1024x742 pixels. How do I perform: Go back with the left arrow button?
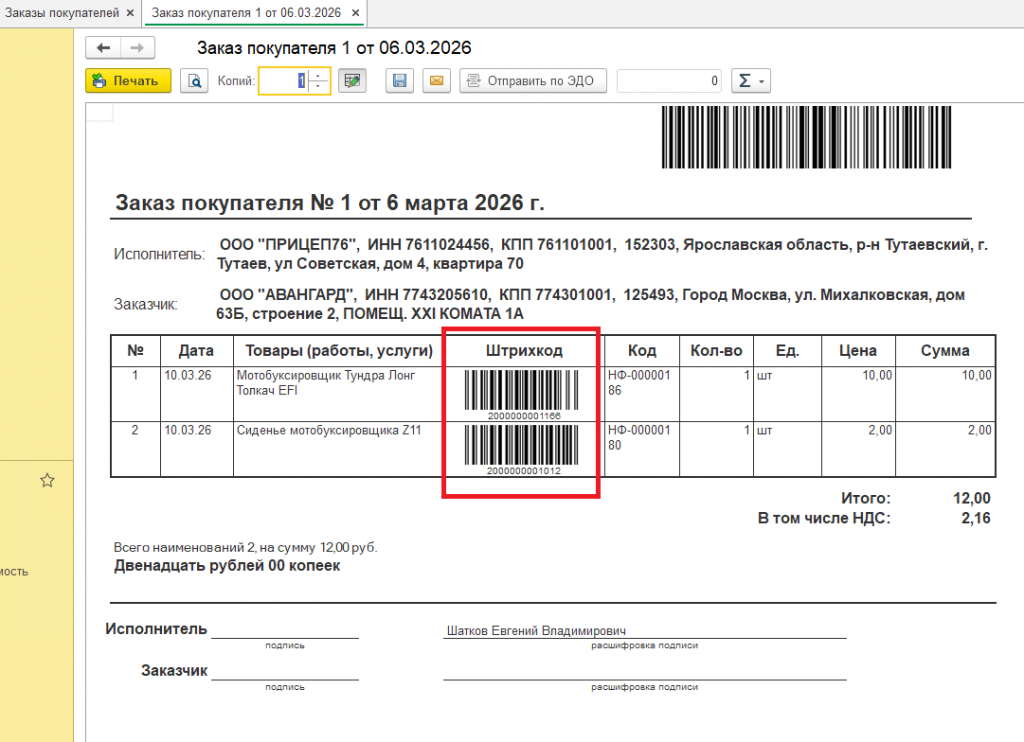pyautogui.click(x=103, y=48)
